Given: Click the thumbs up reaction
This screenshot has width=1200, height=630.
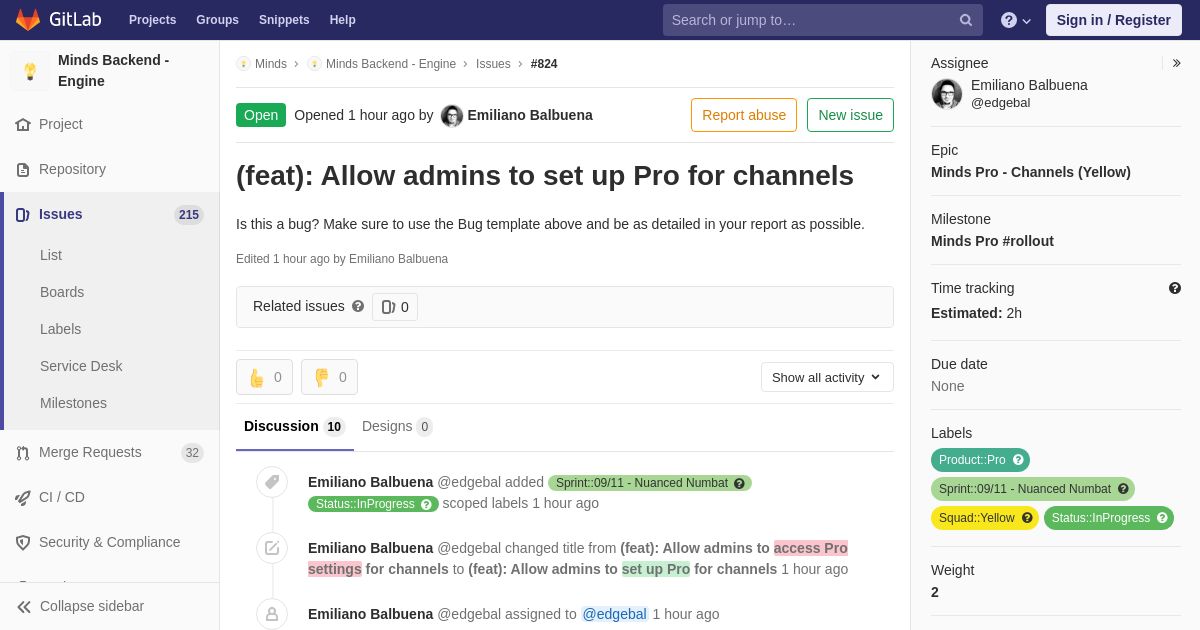Looking at the screenshot, I should pos(264,377).
